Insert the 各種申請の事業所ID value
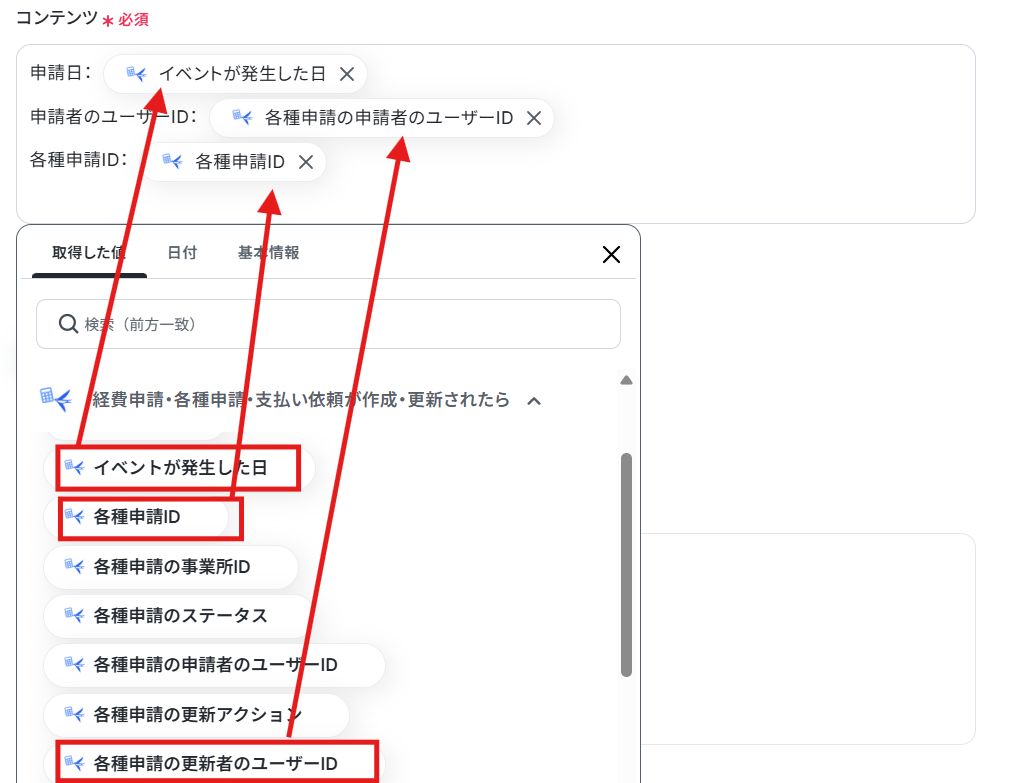Viewport: 1015px width, 783px height. 171,567
